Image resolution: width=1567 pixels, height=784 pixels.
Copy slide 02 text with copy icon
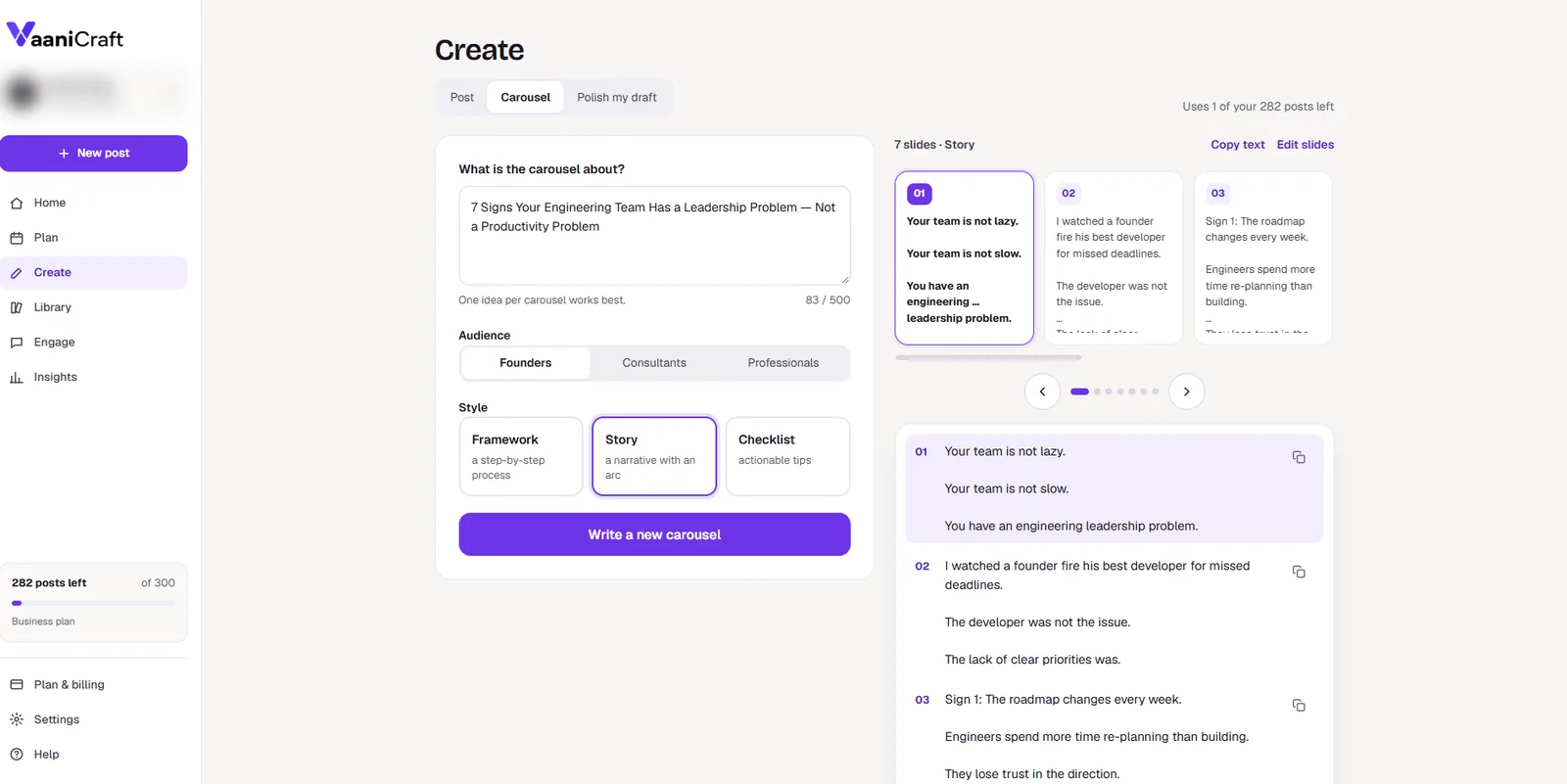(x=1299, y=572)
